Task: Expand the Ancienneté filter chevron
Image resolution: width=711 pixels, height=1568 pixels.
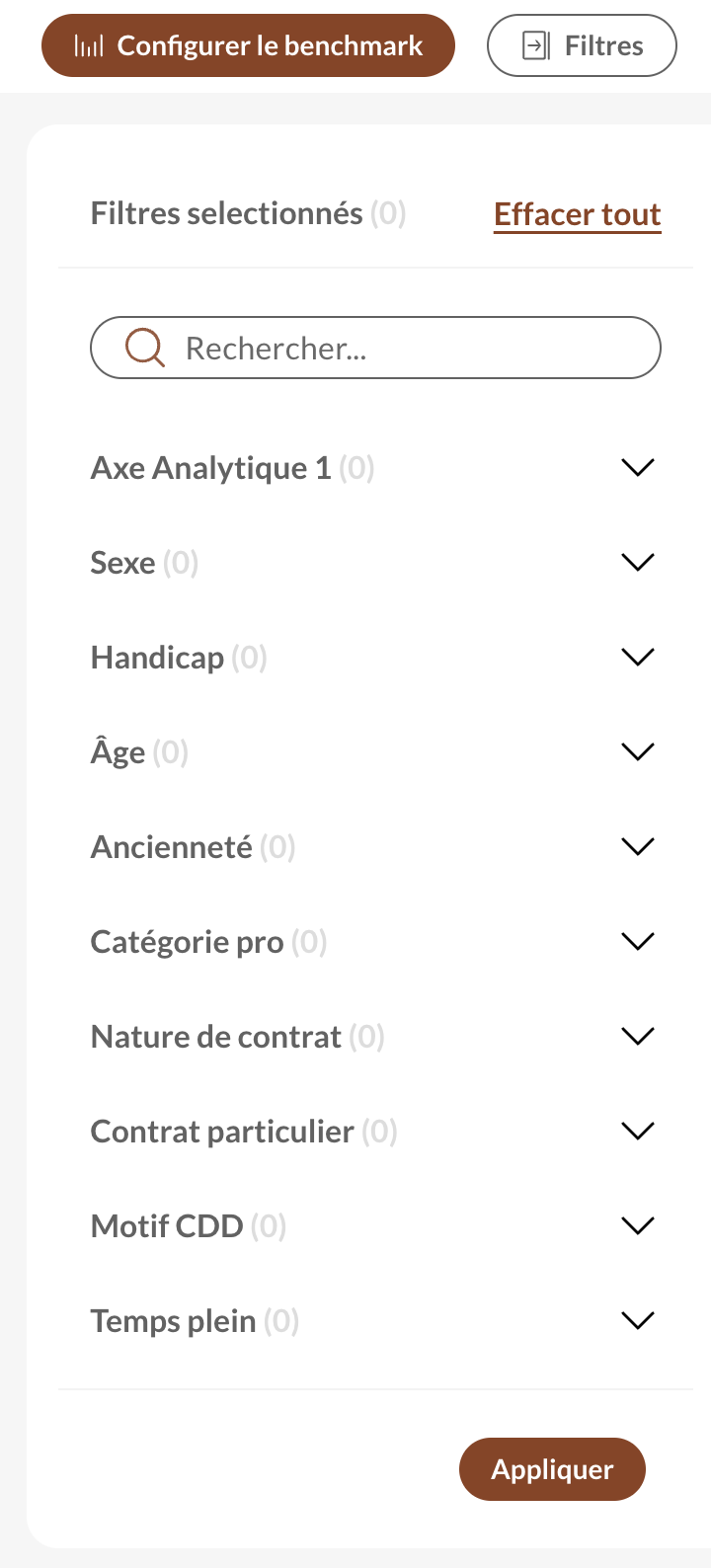Action: [x=638, y=846]
